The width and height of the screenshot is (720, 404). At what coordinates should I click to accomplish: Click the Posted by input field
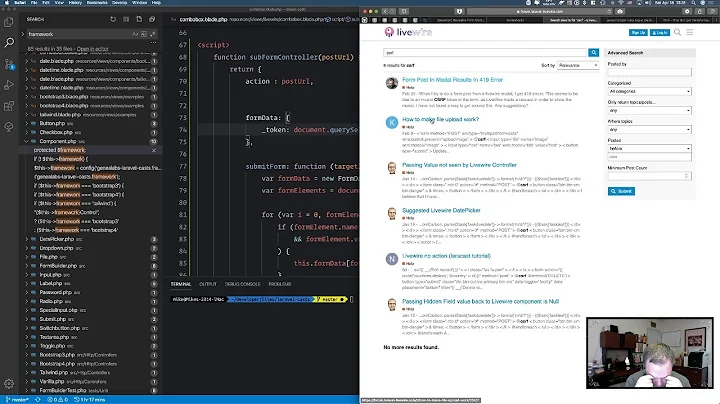click(649, 72)
